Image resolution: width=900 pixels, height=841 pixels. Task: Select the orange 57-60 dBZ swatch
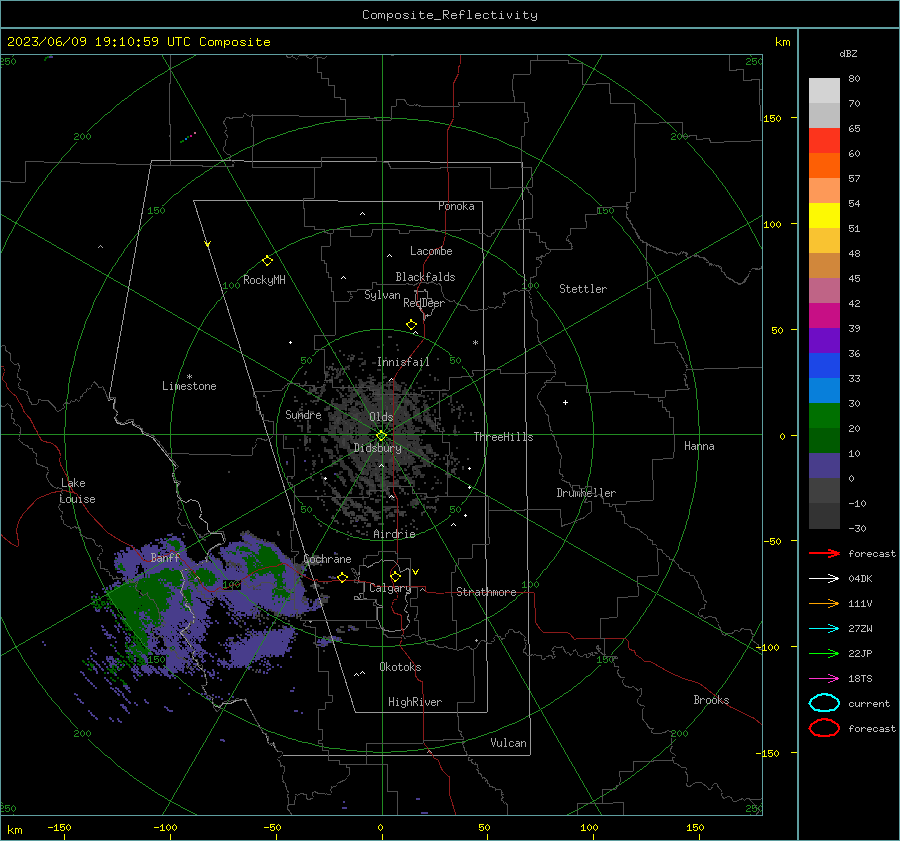click(824, 165)
